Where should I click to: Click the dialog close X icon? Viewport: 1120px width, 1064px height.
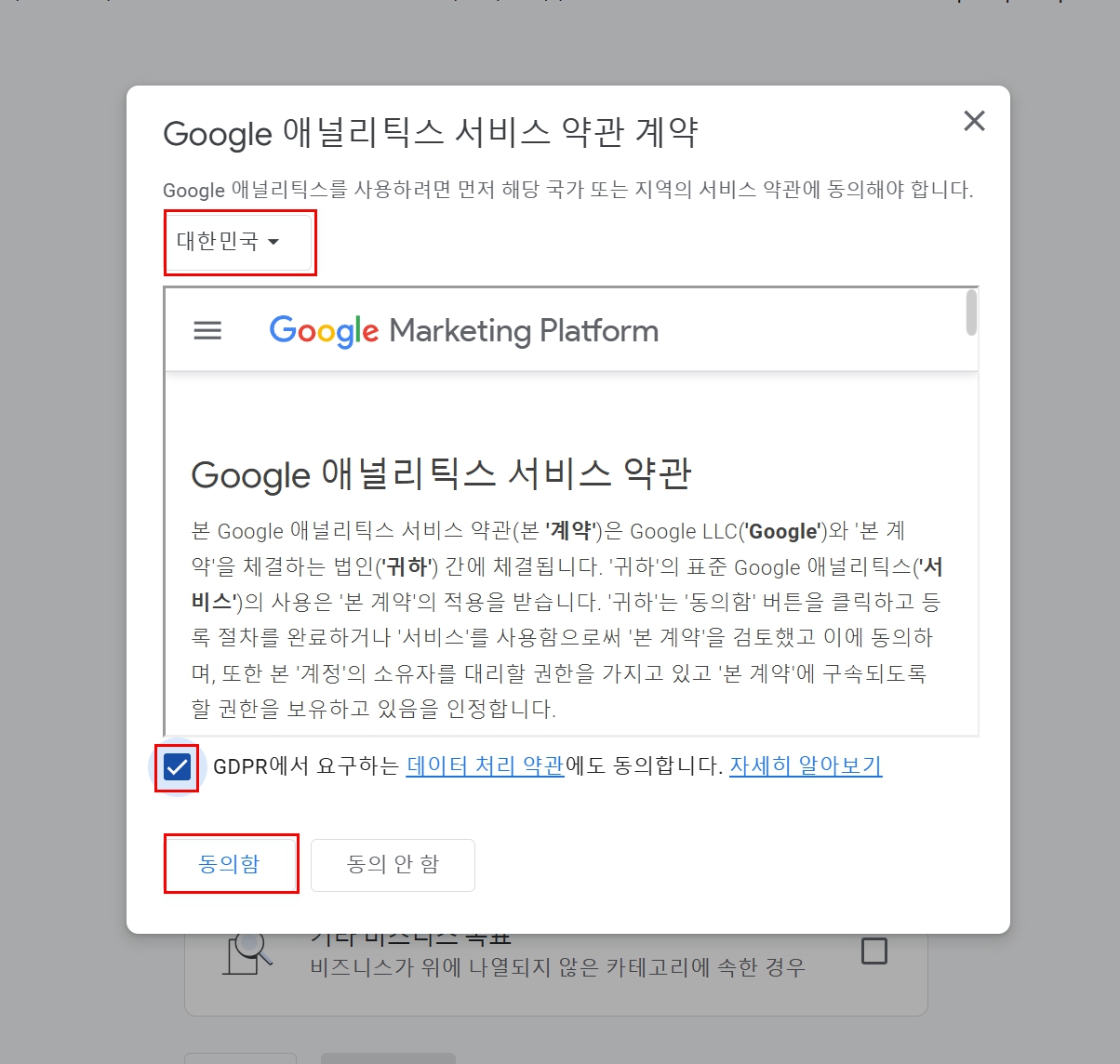[x=974, y=121]
